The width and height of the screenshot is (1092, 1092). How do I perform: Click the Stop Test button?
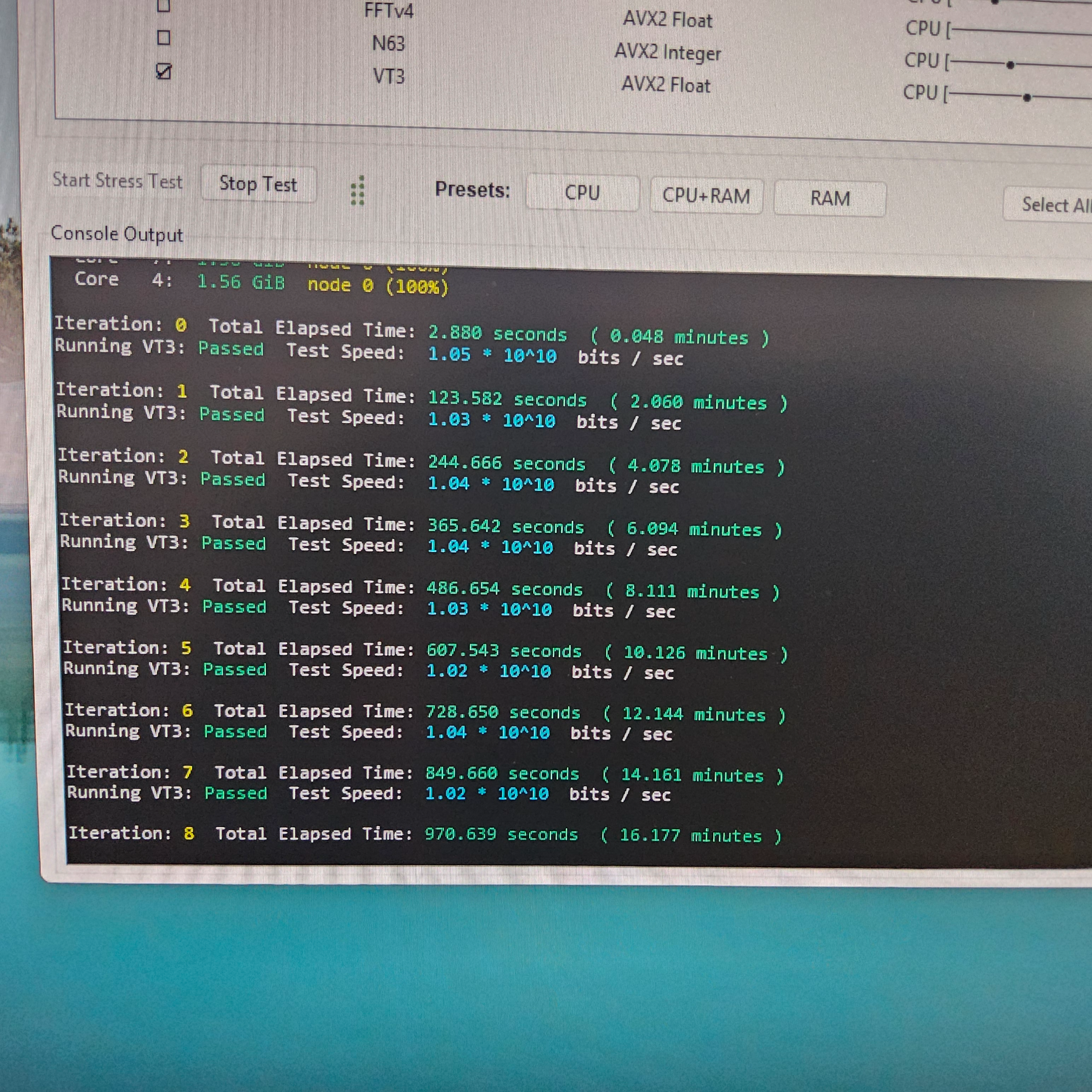(x=258, y=184)
